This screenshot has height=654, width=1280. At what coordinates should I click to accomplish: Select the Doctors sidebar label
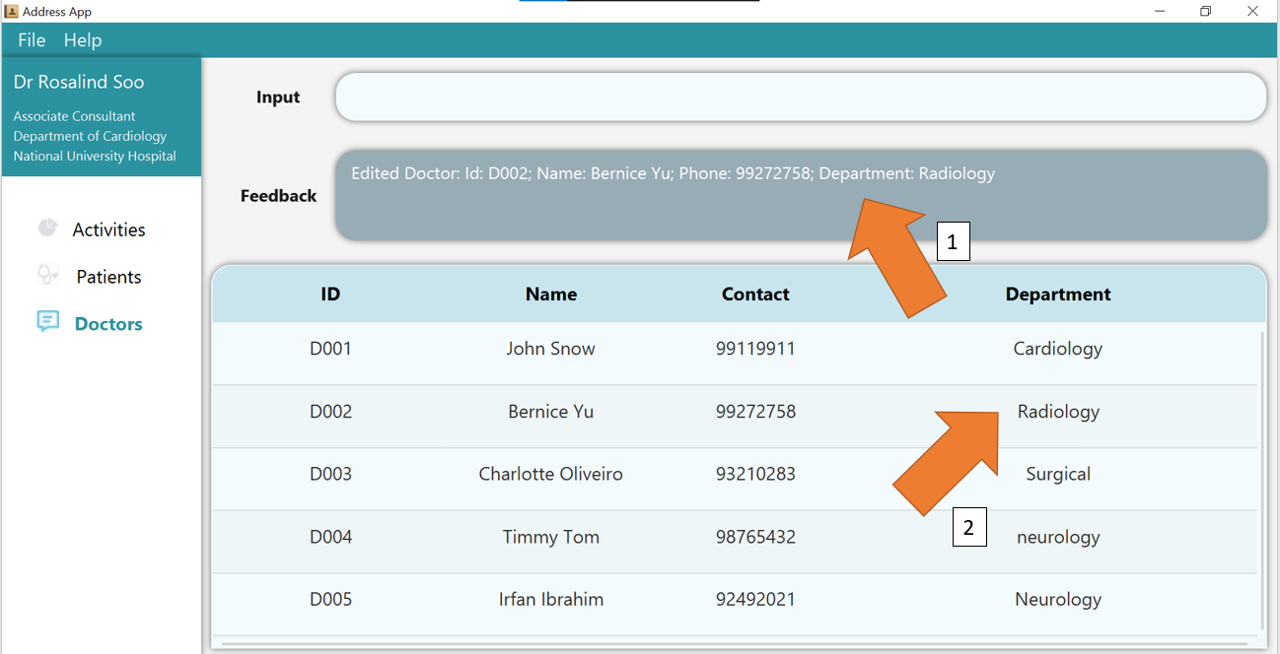[x=108, y=324]
